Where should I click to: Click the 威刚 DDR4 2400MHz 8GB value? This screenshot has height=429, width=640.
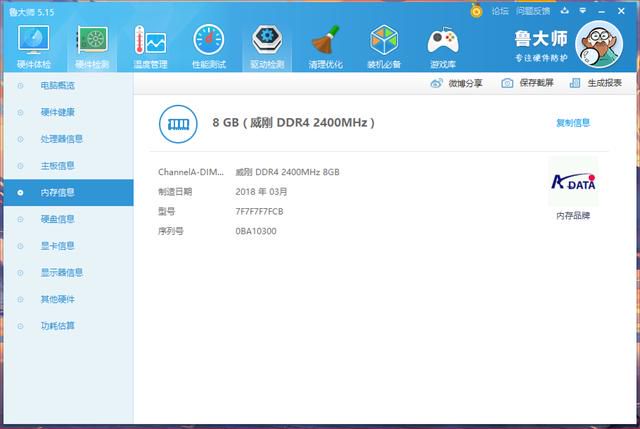[x=287, y=172]
